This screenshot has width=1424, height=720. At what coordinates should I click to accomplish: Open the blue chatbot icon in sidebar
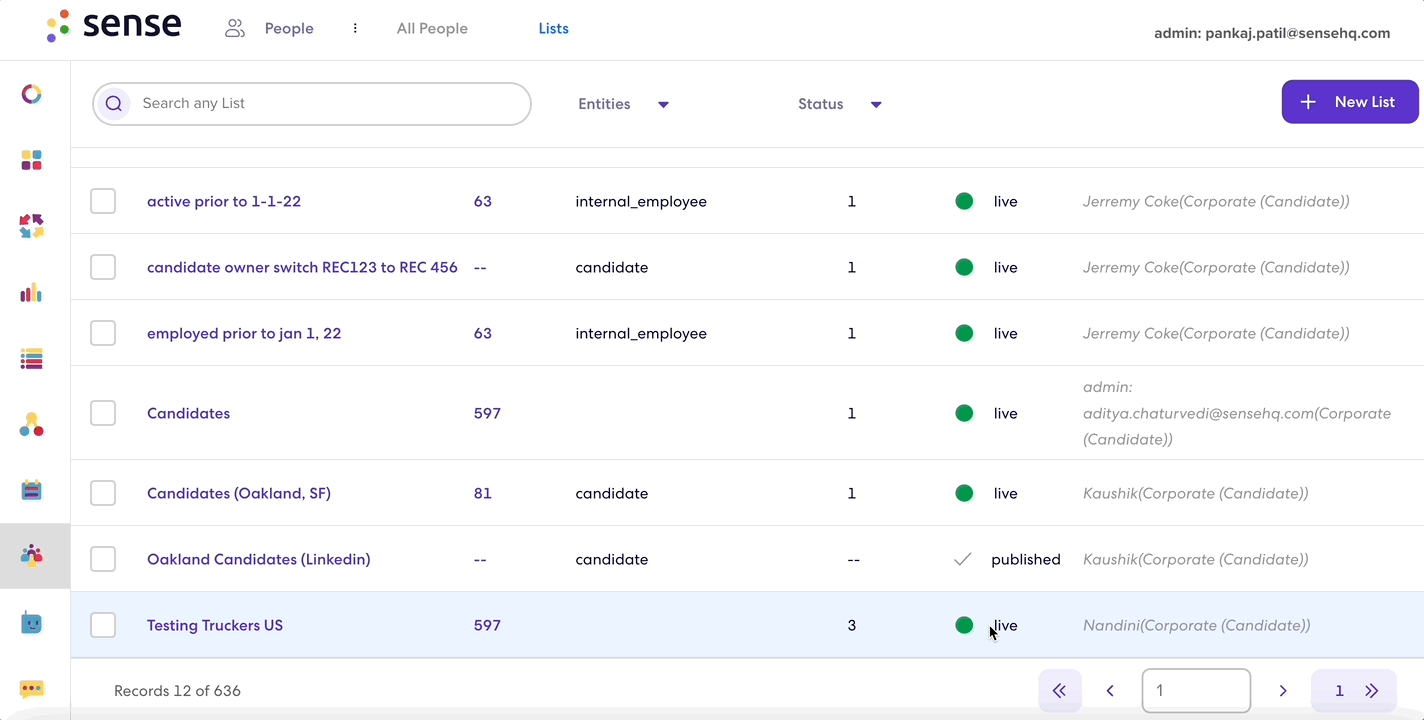(32, 623)
